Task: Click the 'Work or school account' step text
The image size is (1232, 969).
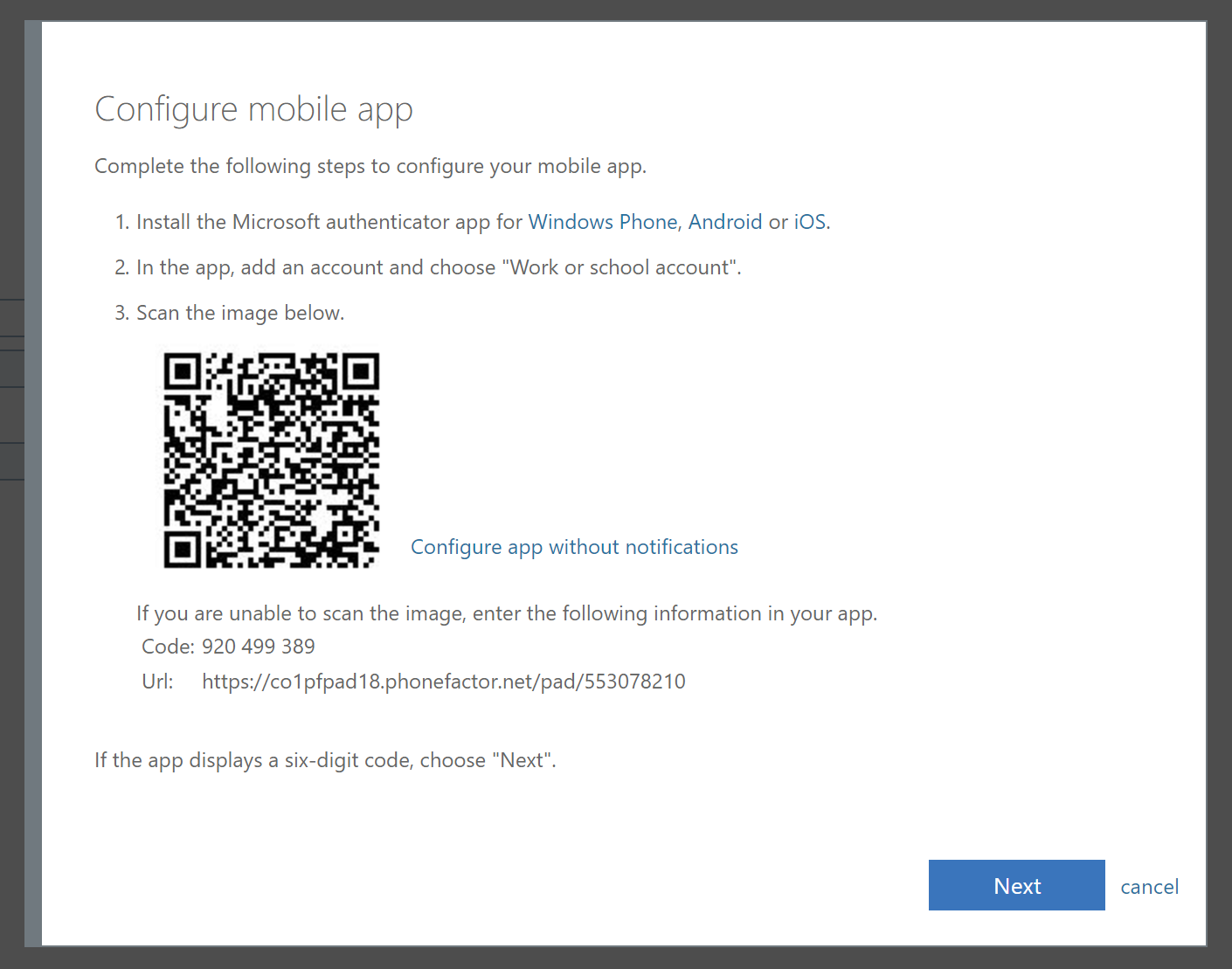Action: 439,267
